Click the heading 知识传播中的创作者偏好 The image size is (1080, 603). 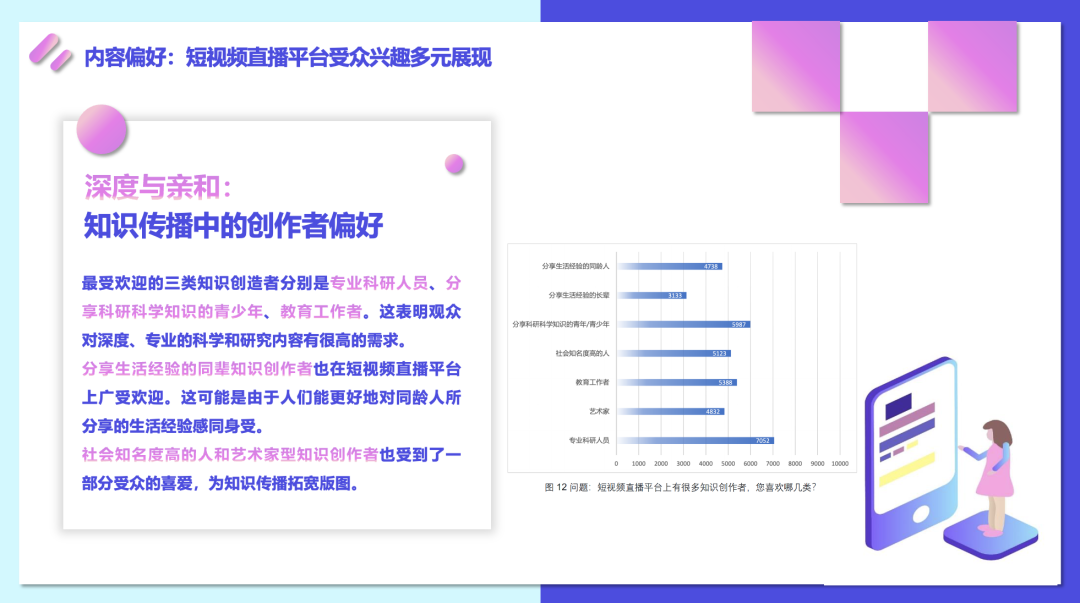233,225
